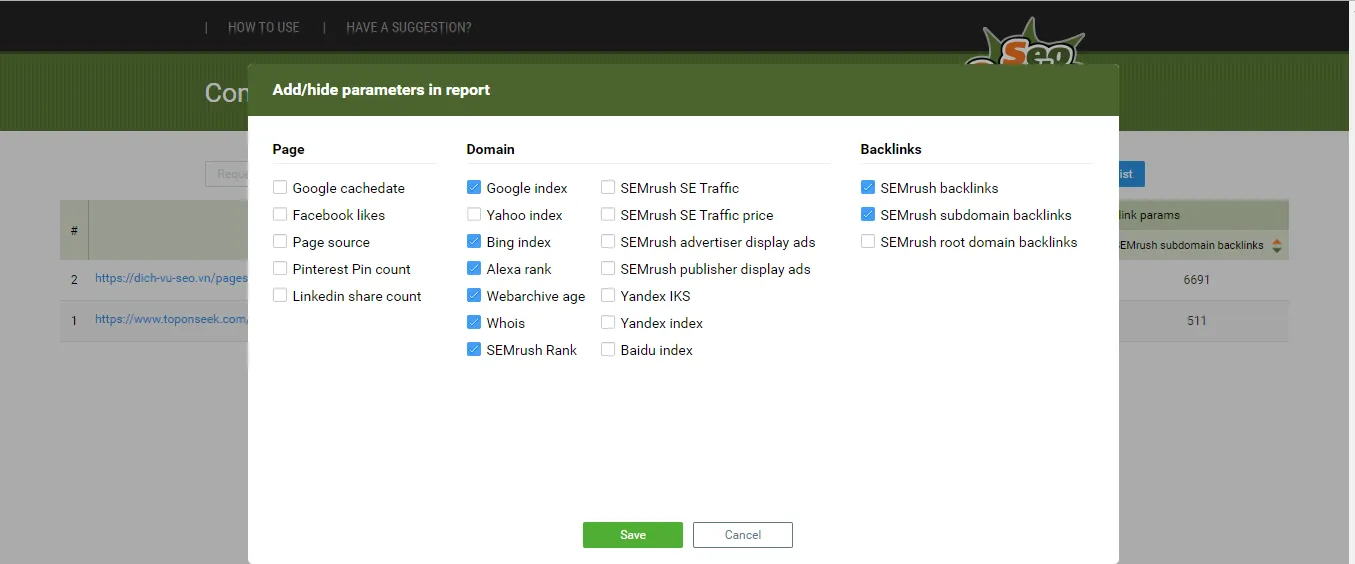Enable the Yandex IKS checkbox

pyautogui.click(x=608, y=296)
